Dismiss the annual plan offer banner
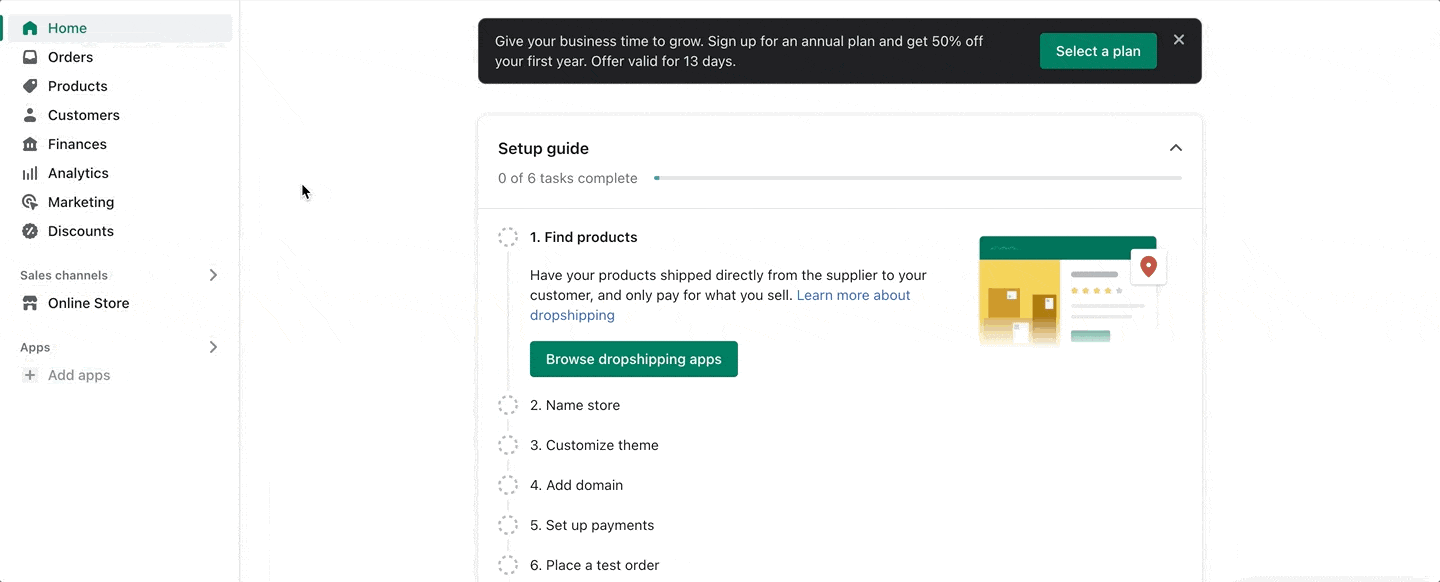The width and height of the screenshot is (1440, 582). point(1179,39)
